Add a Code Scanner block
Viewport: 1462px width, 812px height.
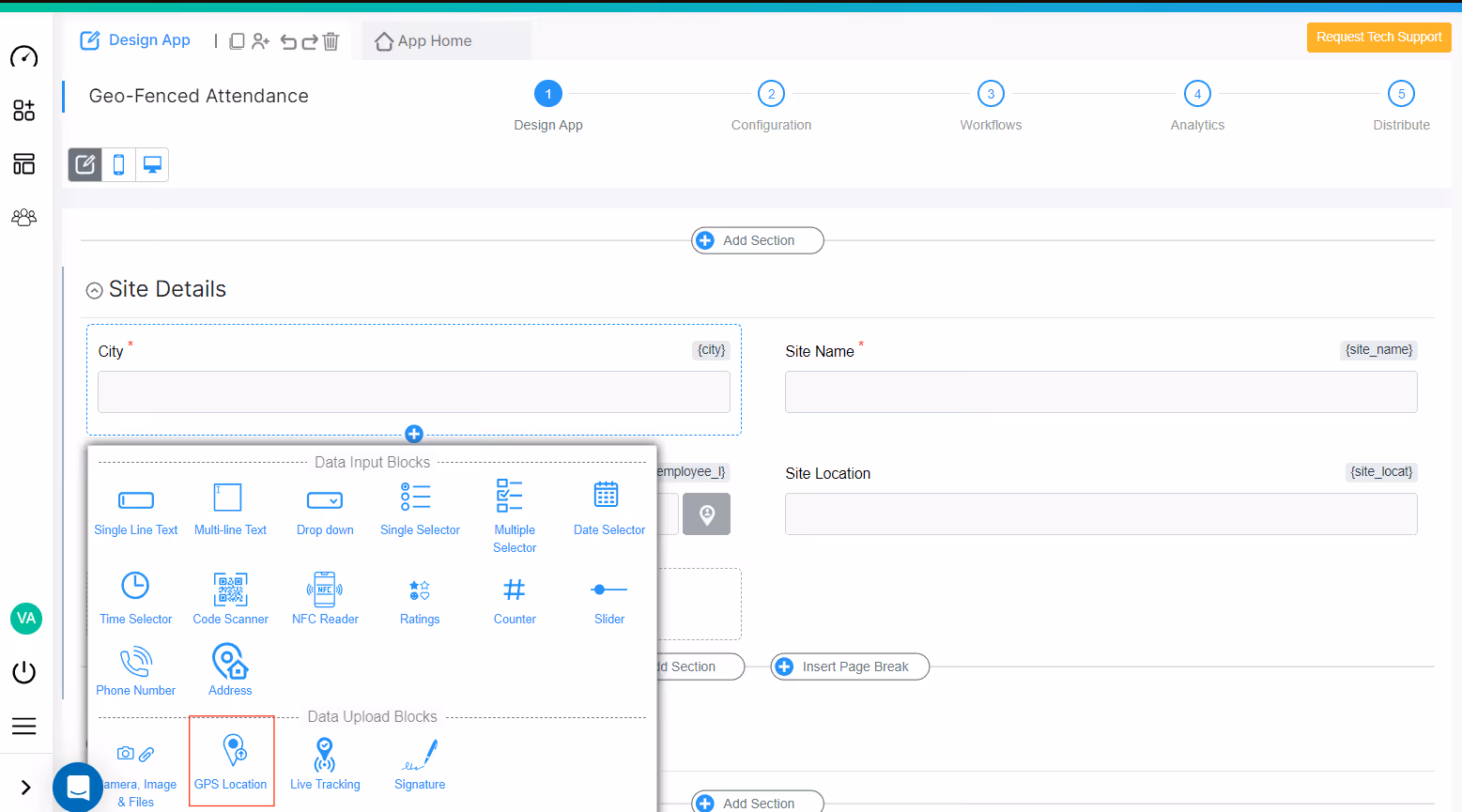coord(230,598)
